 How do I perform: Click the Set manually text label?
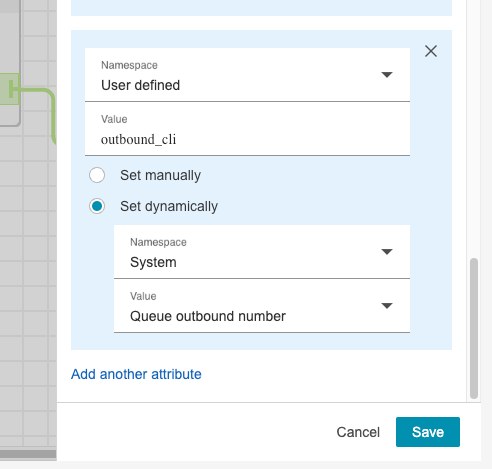(x=160, y=175)
